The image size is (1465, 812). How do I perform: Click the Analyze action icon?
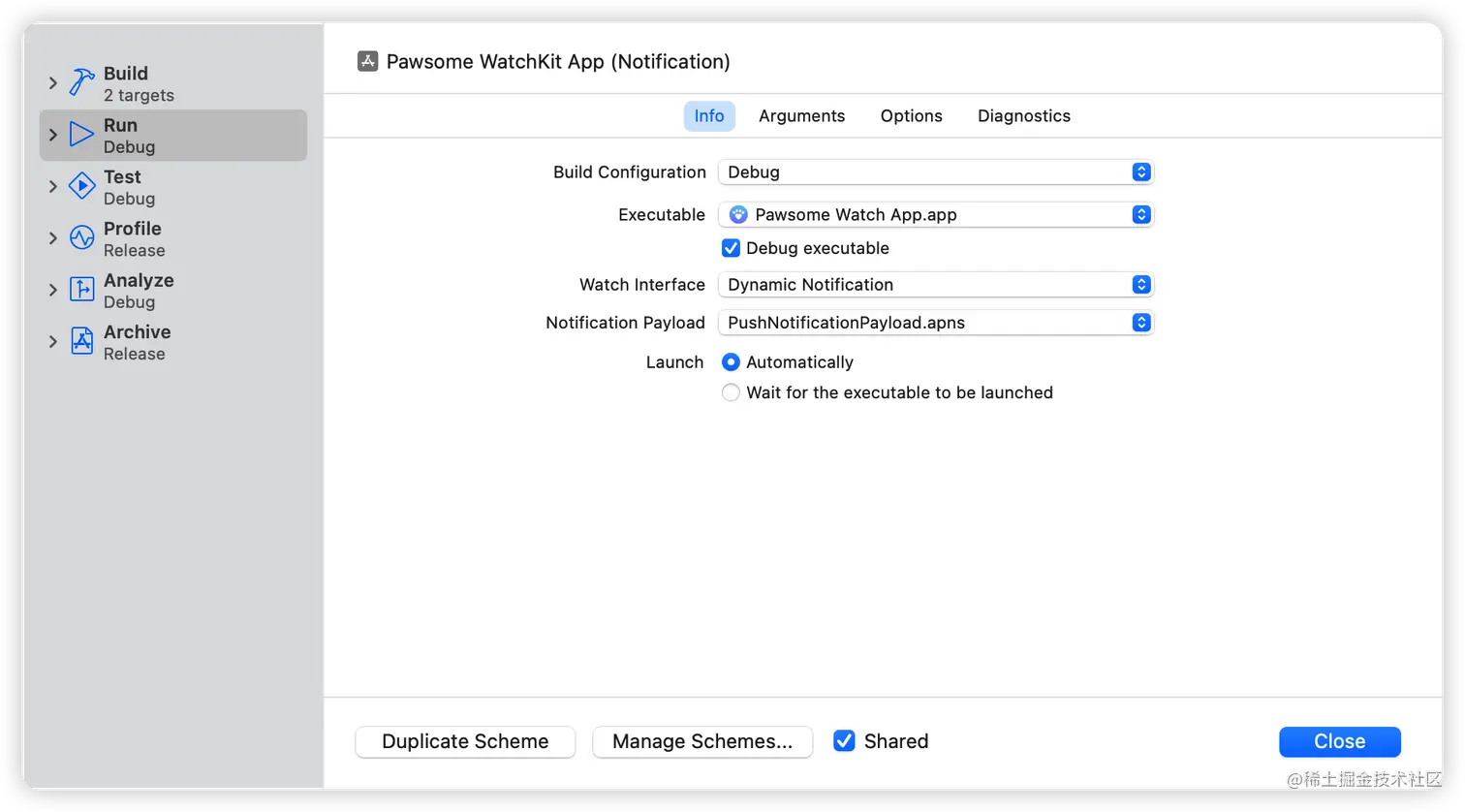point(82,290)
